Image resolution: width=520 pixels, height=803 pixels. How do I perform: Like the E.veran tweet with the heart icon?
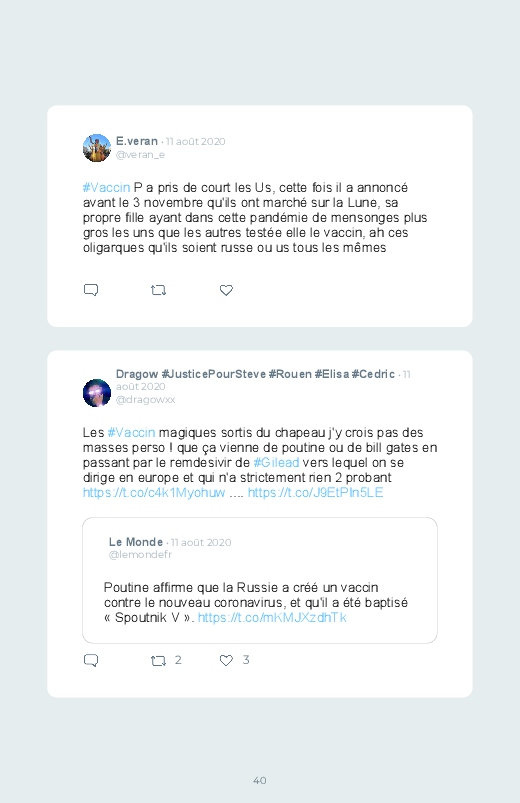pyautogui.click(x=226, y=290)
